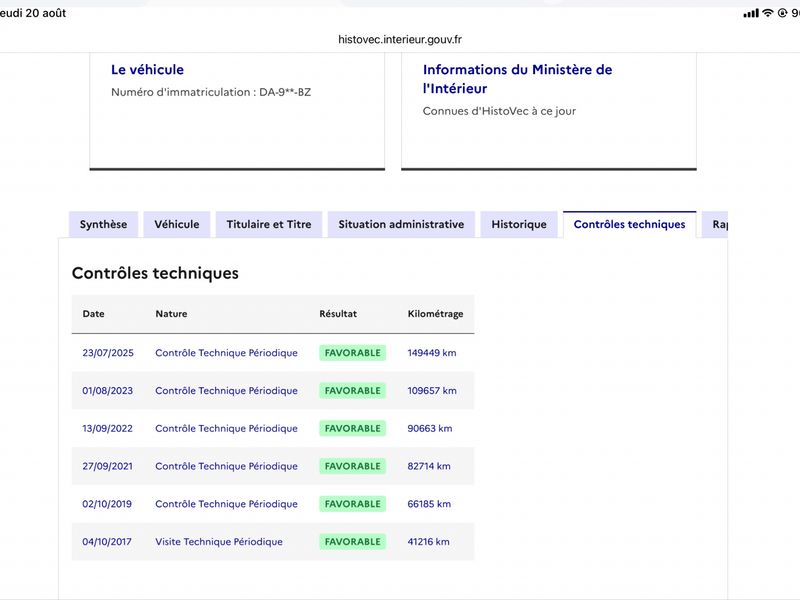
Task: Switch to the Véhicule tab
Action: pyautogui.click(x=177, y=224)
